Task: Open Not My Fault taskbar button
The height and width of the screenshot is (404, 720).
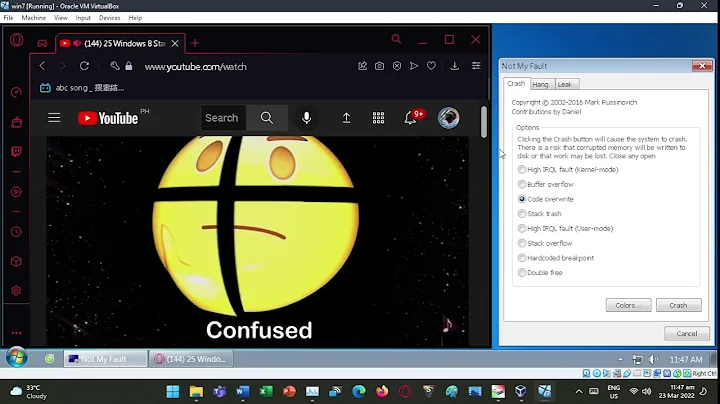Action: [x=106, y=359]
